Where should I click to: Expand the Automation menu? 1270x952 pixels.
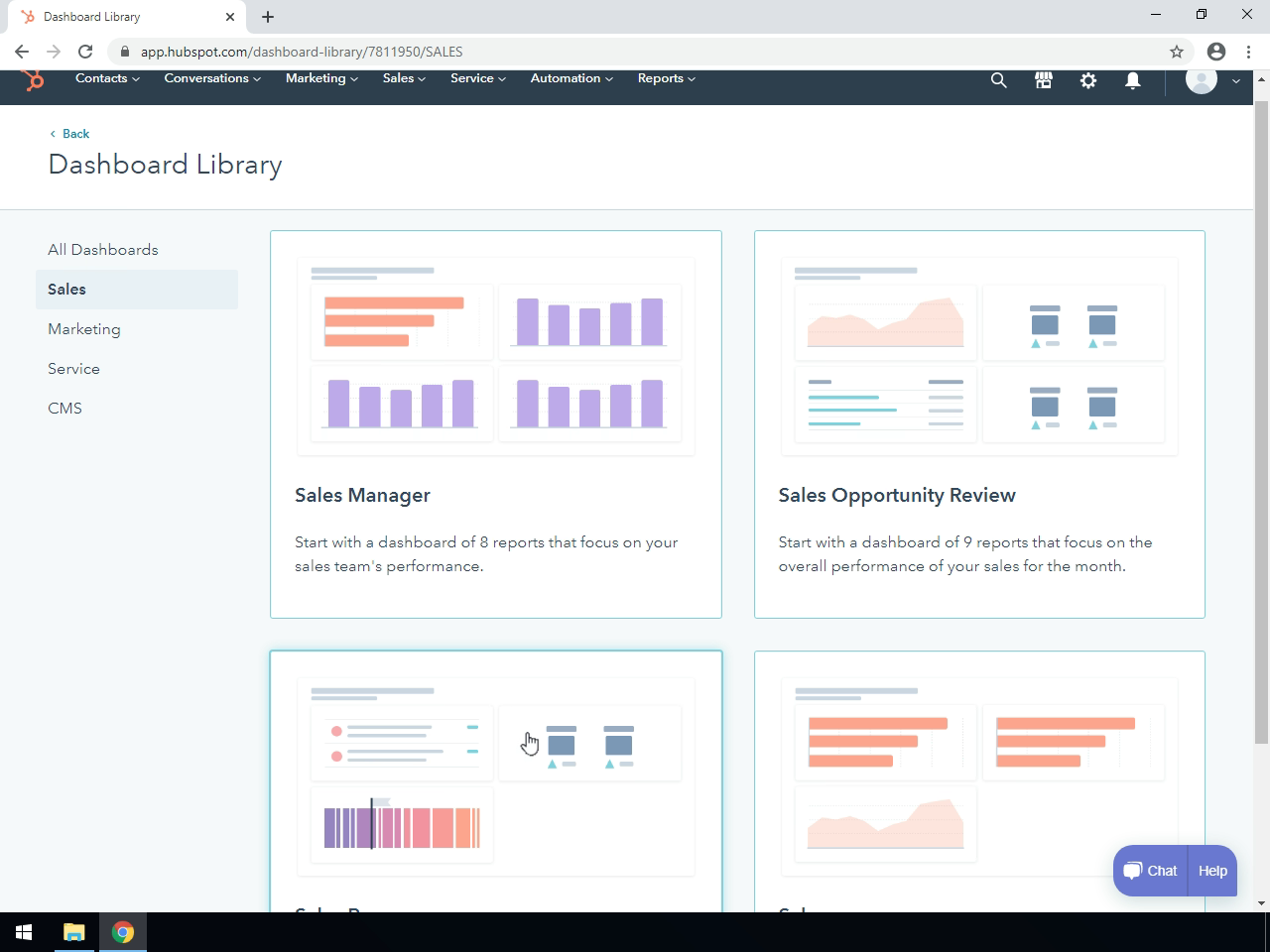pyautogui.click(x=571, y=78)
